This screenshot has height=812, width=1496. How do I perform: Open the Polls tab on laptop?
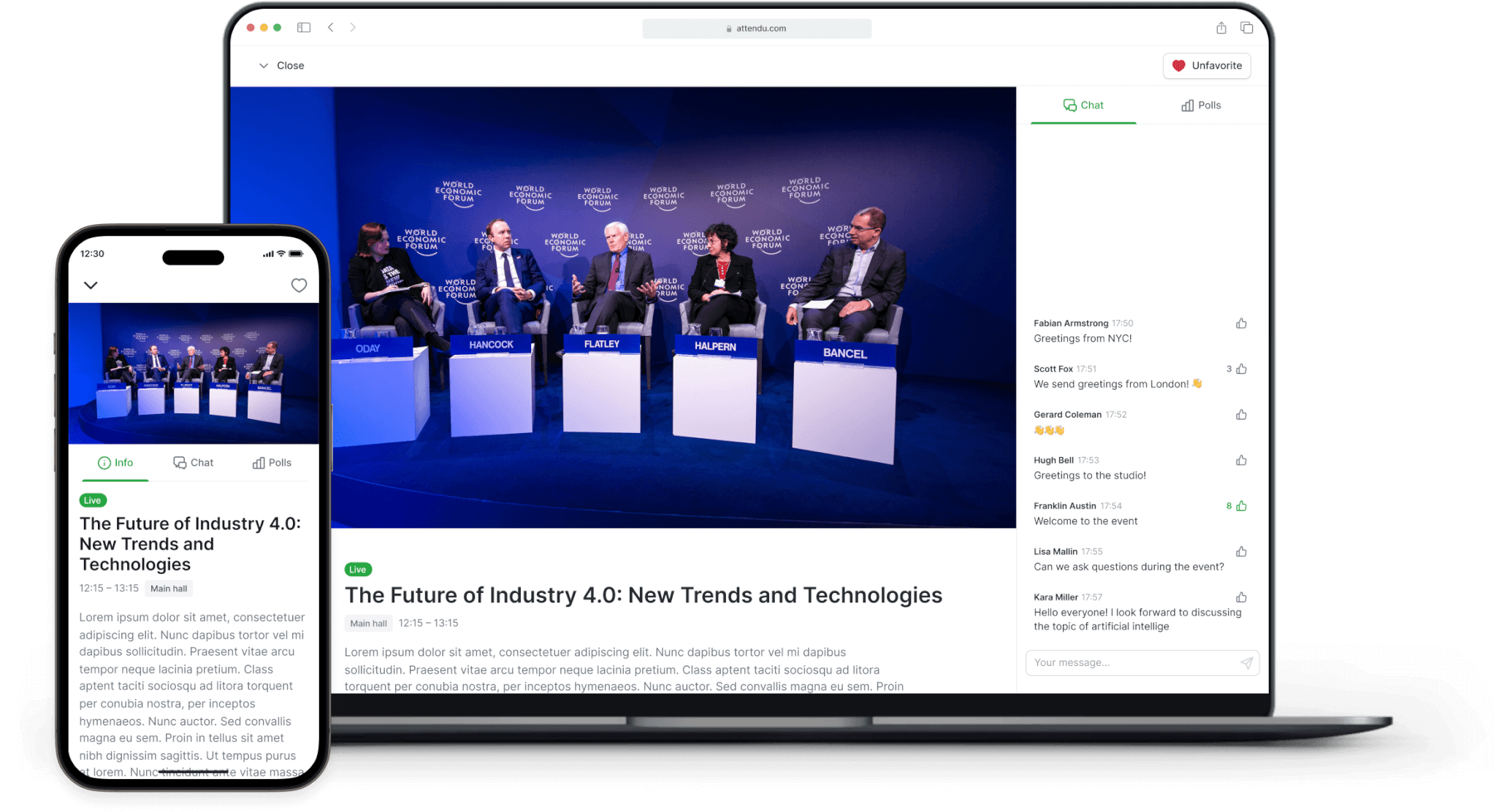pyautogui.click(x=1201, y=105)
